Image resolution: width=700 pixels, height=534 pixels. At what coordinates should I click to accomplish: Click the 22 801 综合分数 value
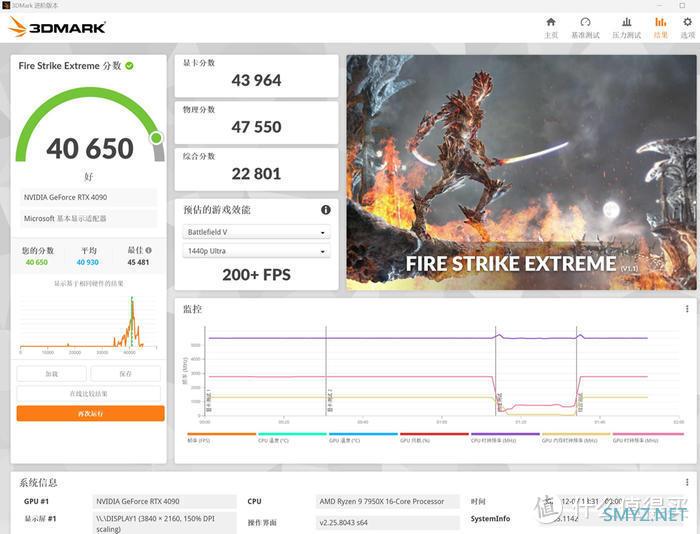pyautogui.click(x=256, y=174)
